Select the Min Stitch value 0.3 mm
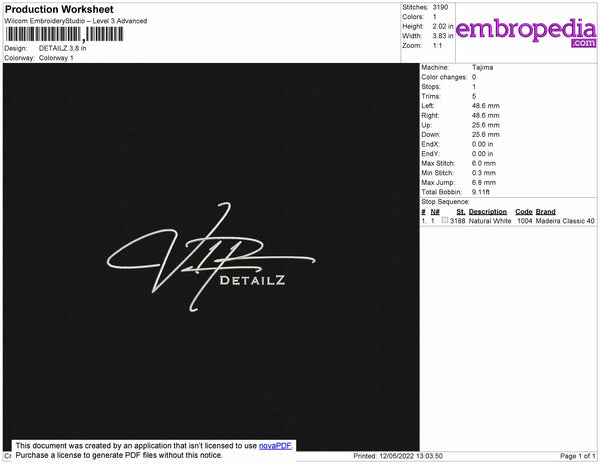Viewport: 600px width, 464px height. 484,173
